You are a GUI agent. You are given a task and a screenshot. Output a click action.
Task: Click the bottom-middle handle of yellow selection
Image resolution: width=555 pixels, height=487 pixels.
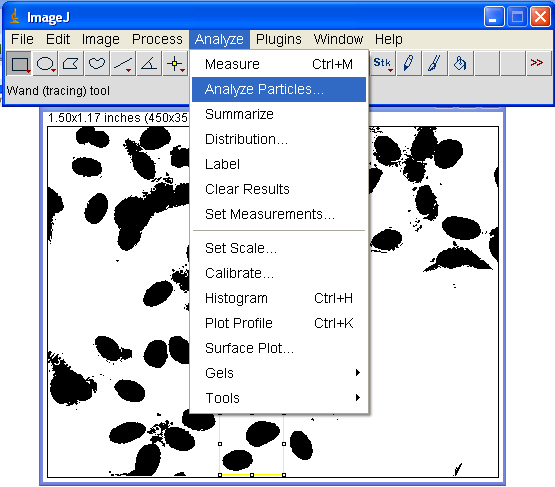click(252, 475)
